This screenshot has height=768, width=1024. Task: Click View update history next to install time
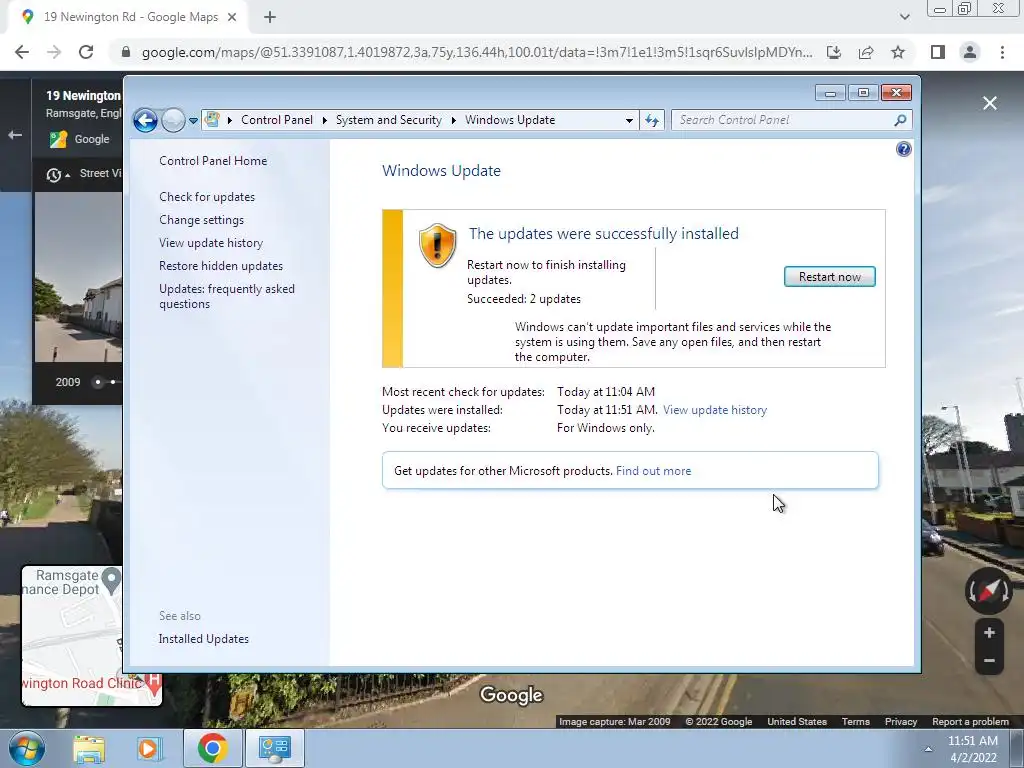click(x=714, y=410)
